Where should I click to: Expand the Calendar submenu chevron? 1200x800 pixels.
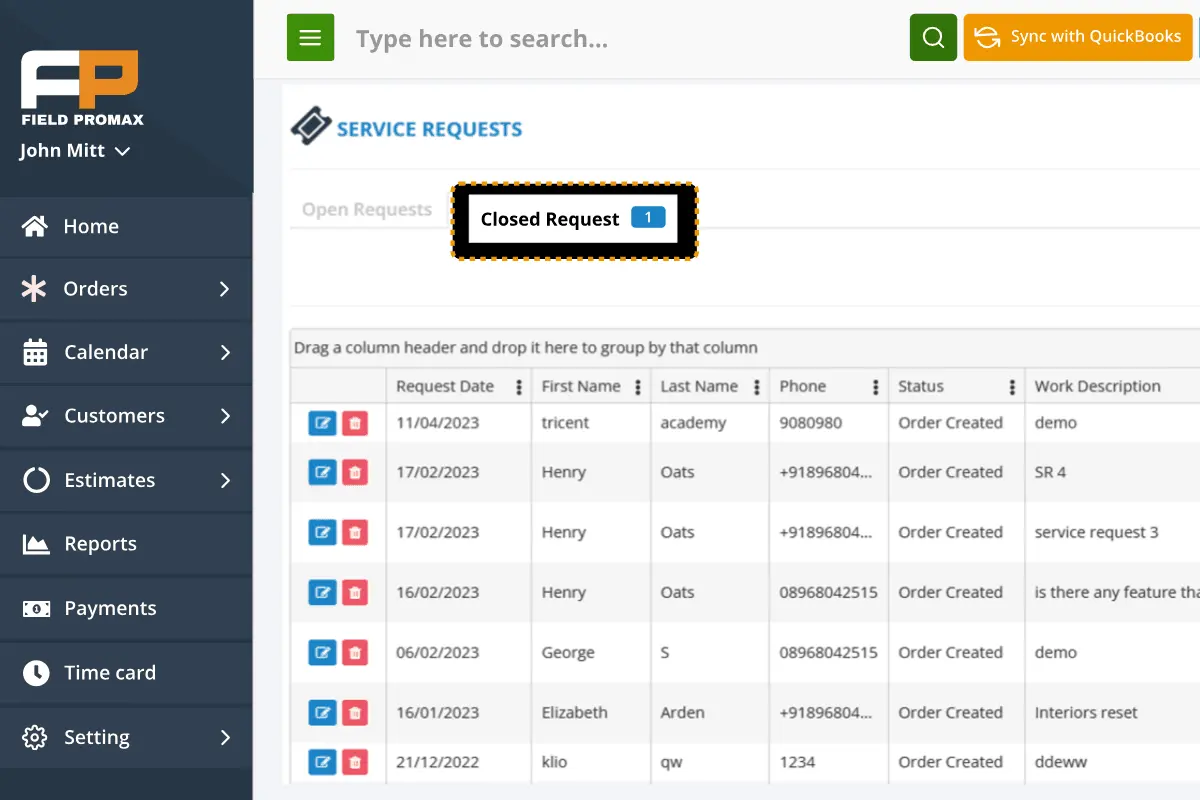(225, 353)
